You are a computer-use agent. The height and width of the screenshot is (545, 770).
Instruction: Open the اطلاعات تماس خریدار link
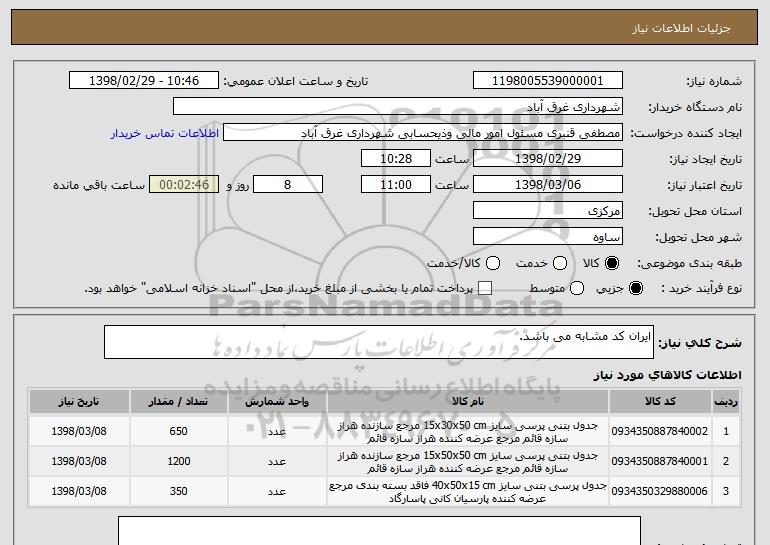pos(165,133)
